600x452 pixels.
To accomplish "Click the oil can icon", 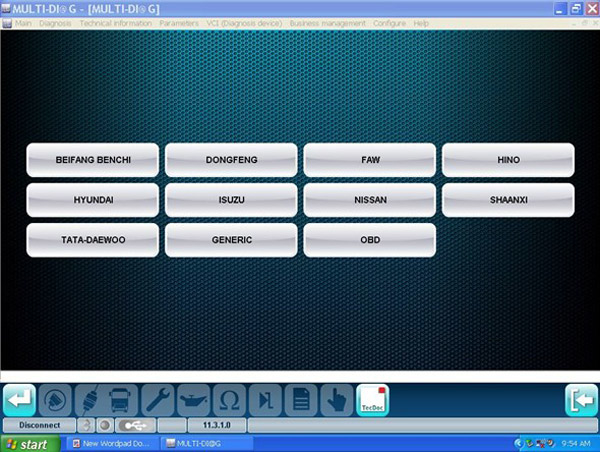I will [193, 400].
